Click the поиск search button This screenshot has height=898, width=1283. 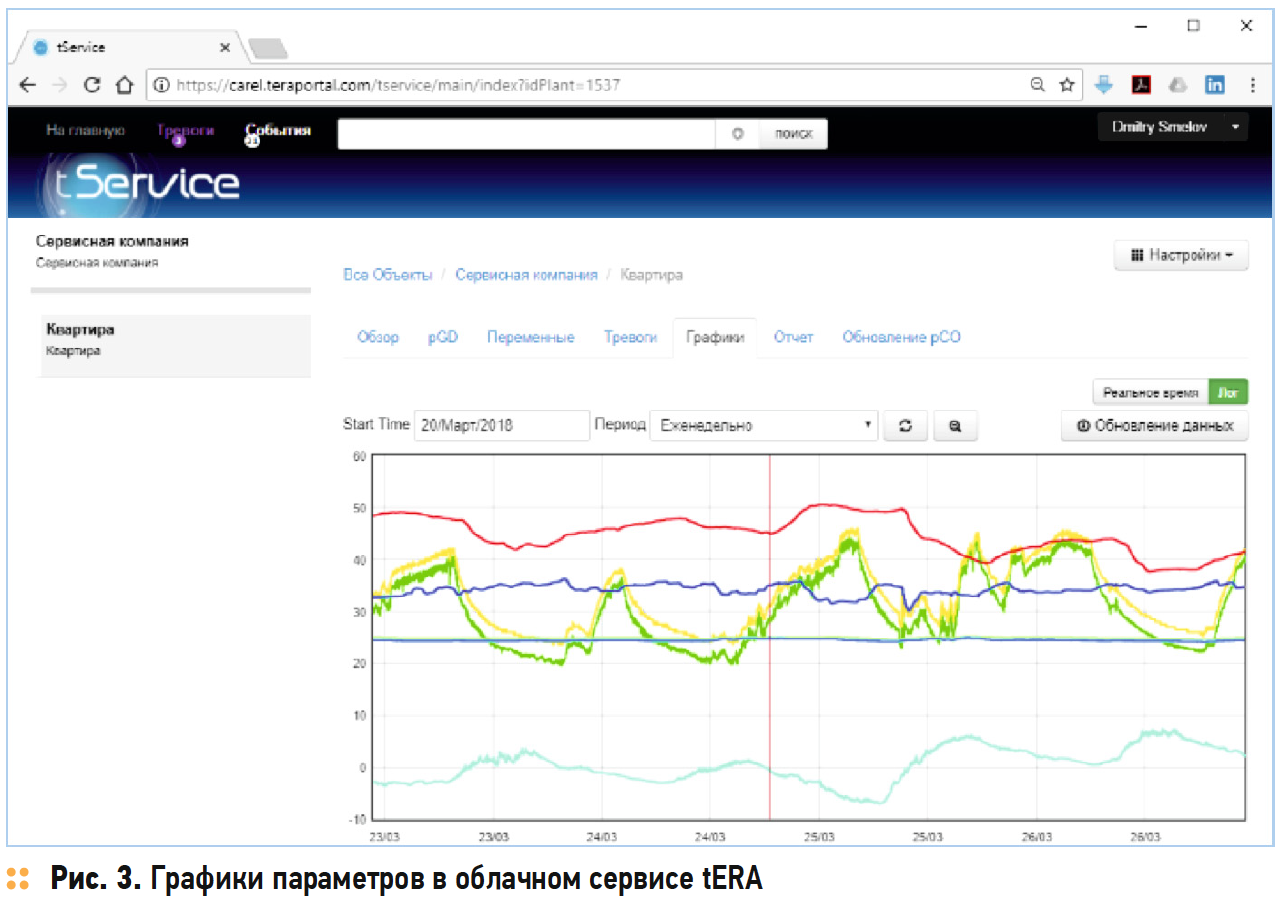pos(793,134)
